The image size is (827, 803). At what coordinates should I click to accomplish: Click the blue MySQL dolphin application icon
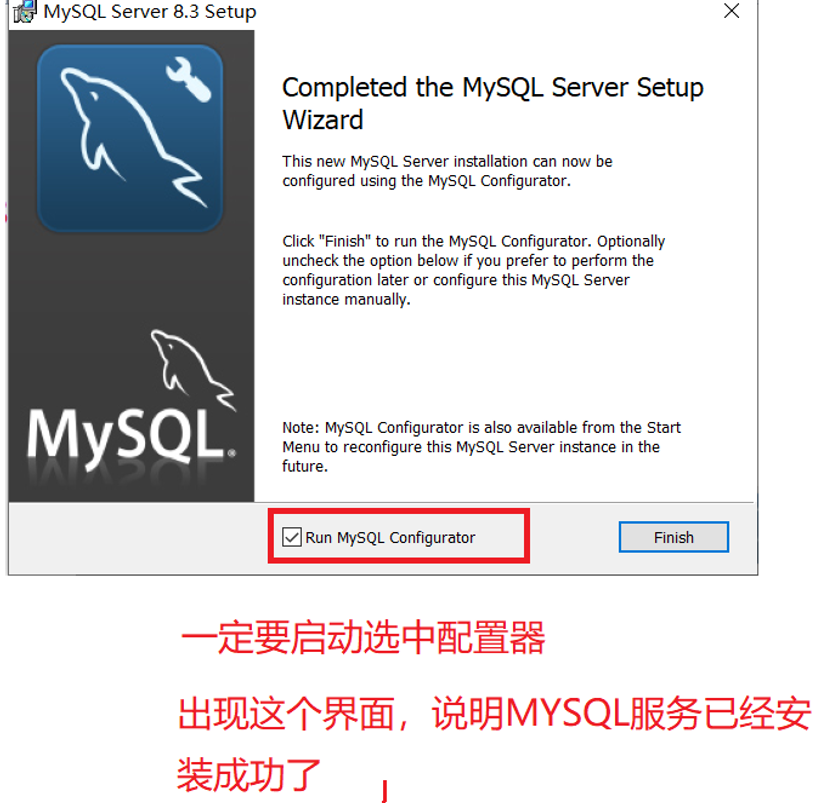(130, 138)
